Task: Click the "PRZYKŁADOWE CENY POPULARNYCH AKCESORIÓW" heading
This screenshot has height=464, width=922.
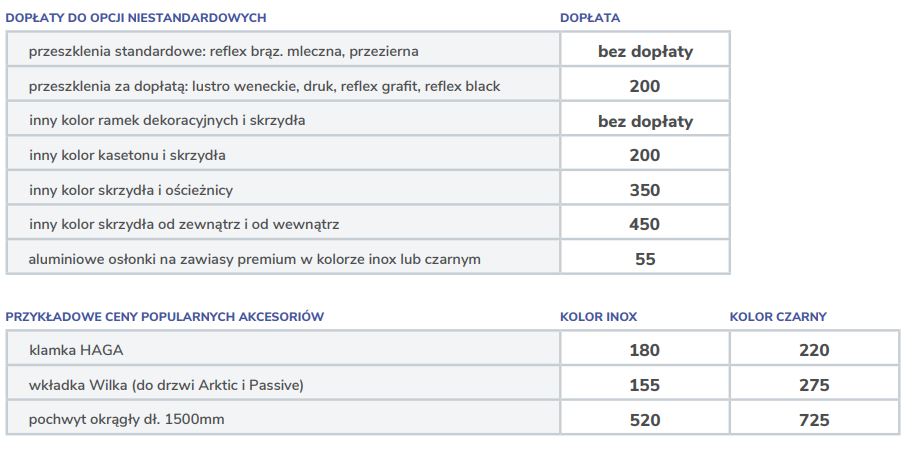Action: 165,317
